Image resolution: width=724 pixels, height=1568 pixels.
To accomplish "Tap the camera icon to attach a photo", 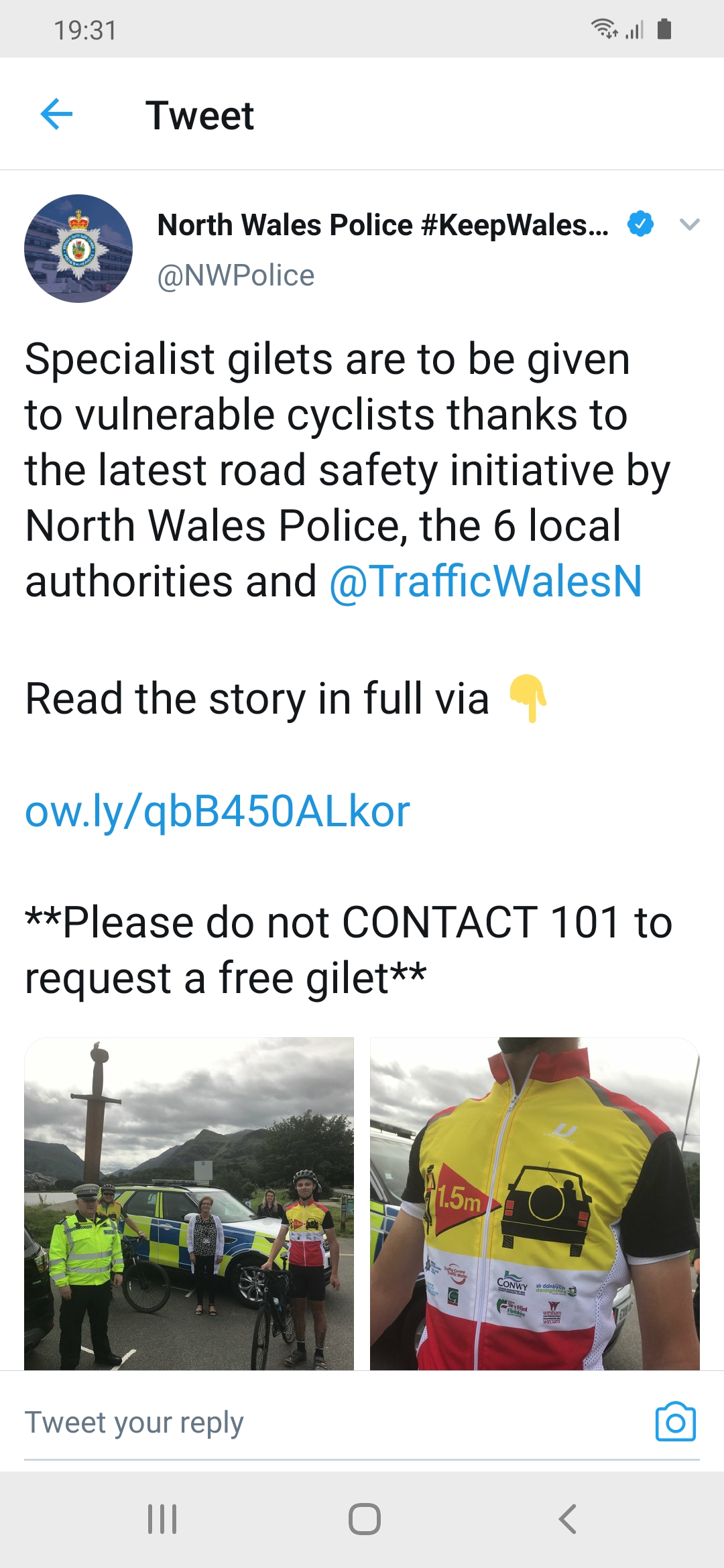I will 676,1421.
